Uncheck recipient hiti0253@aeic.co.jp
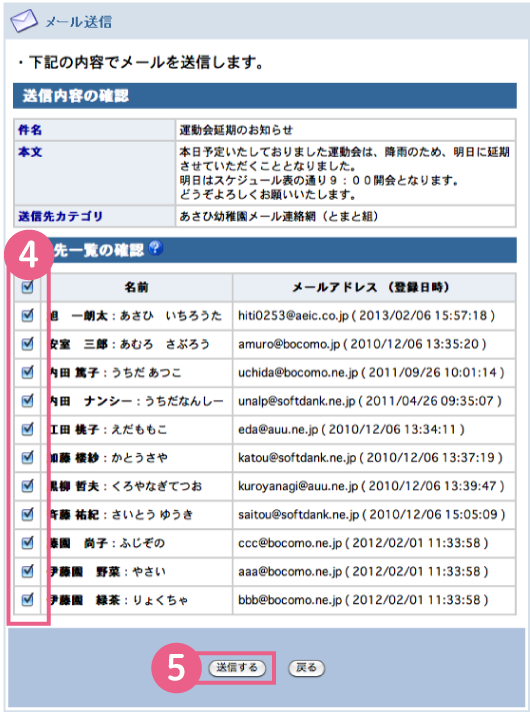Screen dimensions: 530x714 (28, 315)
